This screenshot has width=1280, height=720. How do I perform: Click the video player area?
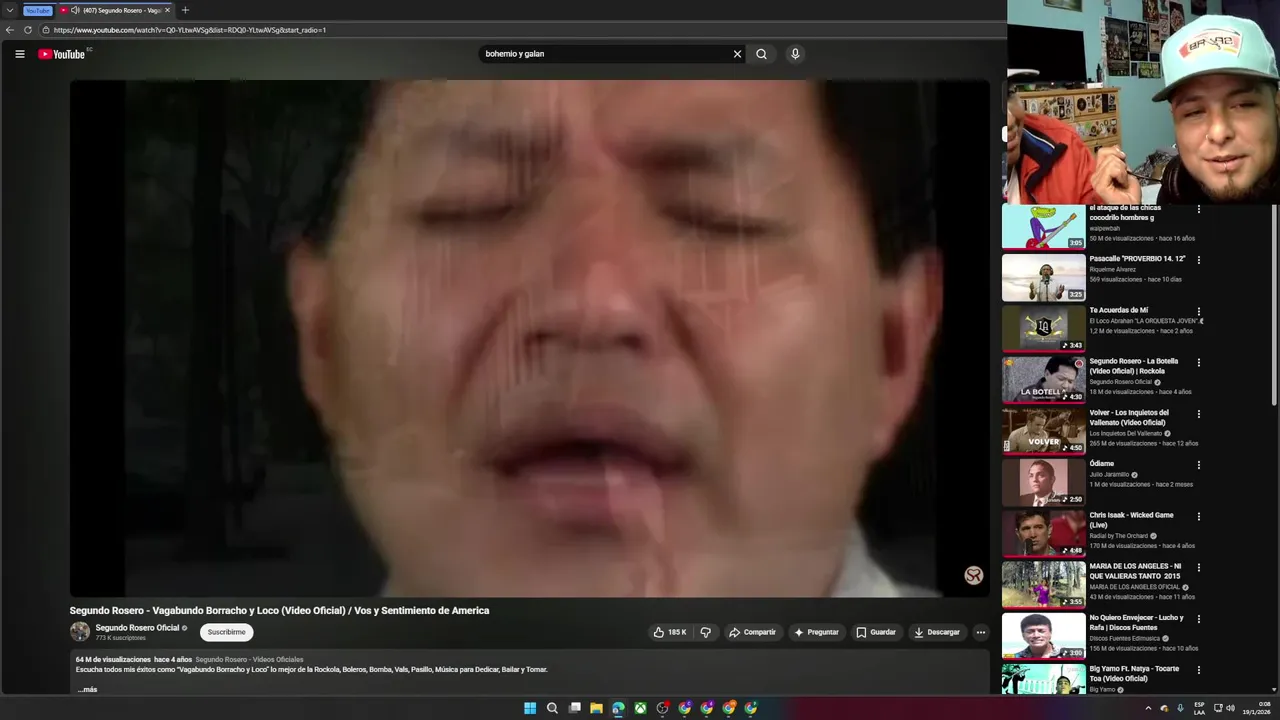click(x=529, y=338)
